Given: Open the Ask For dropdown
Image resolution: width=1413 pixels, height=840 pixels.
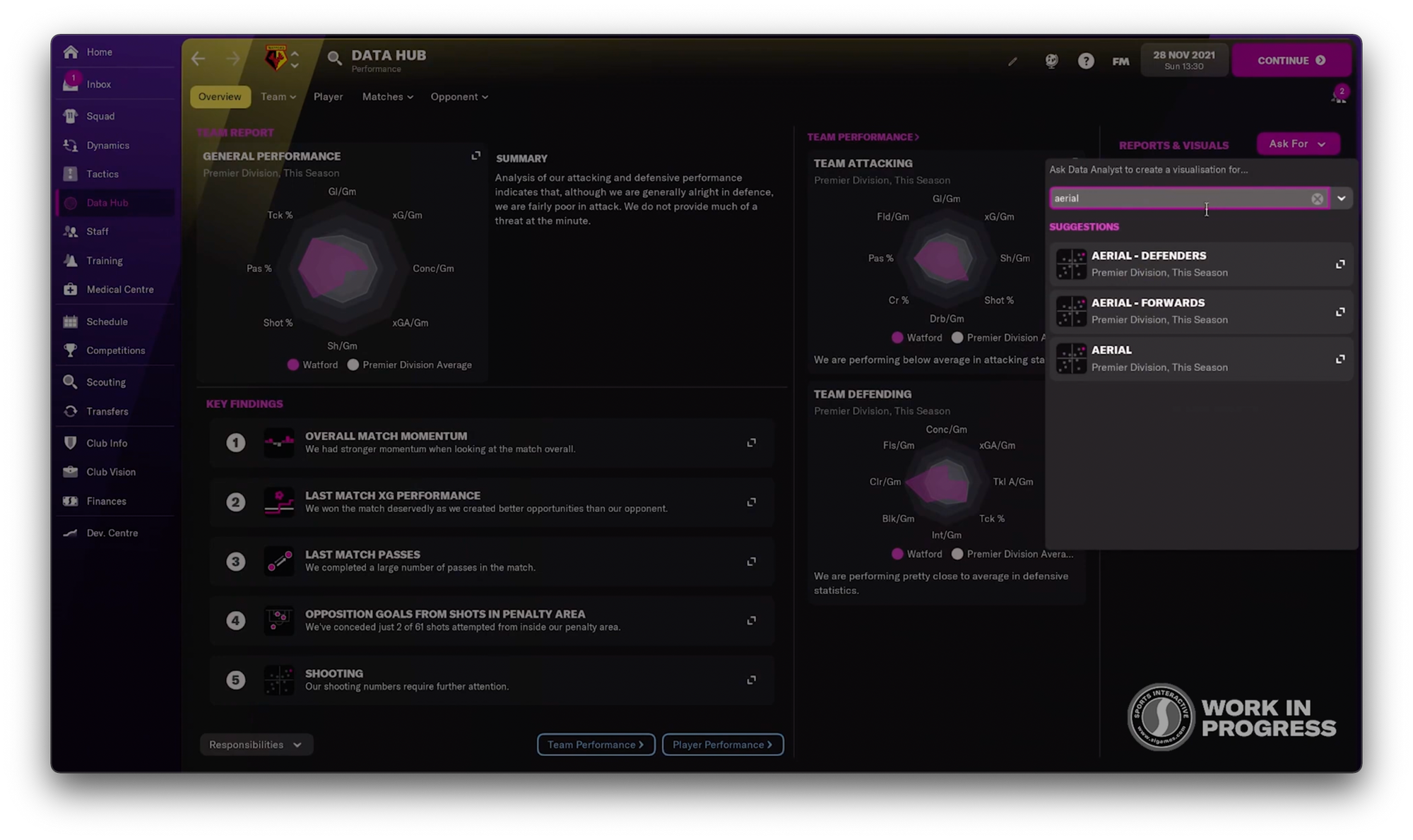Looking at the screenshot, I should click(1297, 143).
